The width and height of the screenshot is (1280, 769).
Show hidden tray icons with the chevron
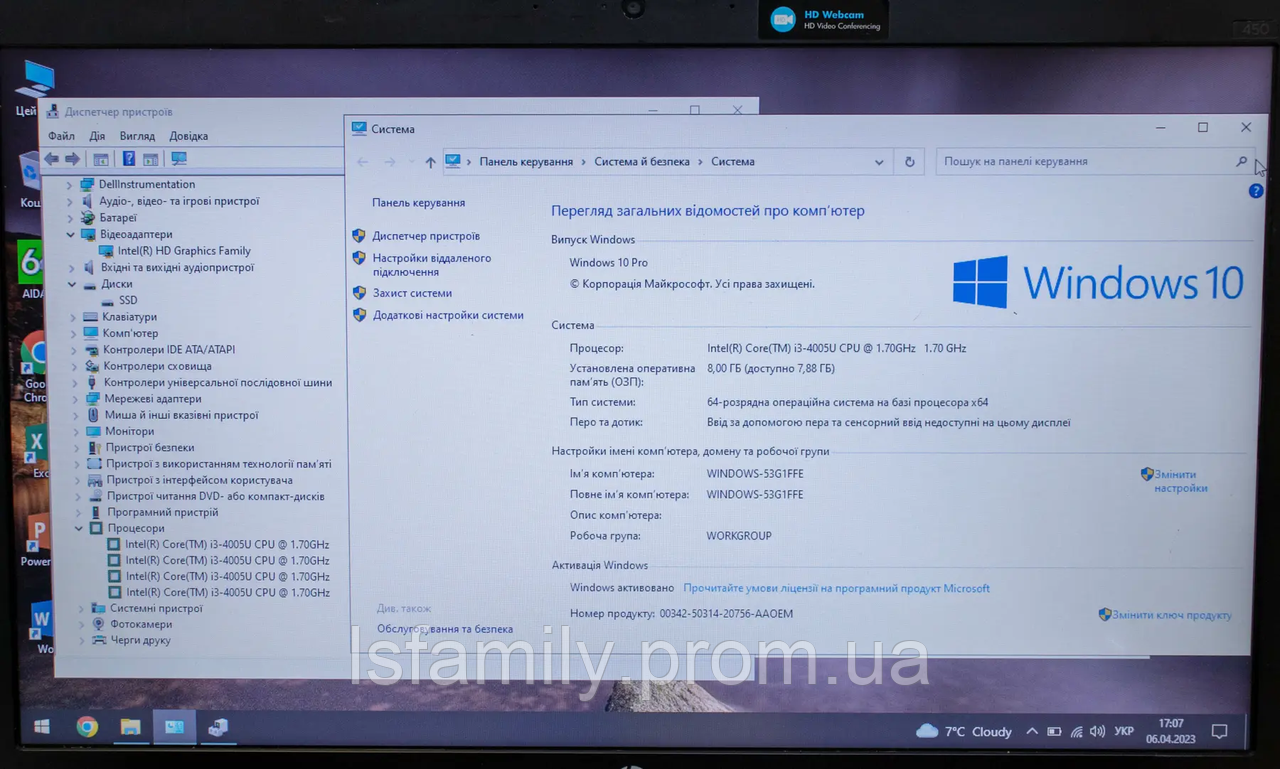tap(1032, 731)
